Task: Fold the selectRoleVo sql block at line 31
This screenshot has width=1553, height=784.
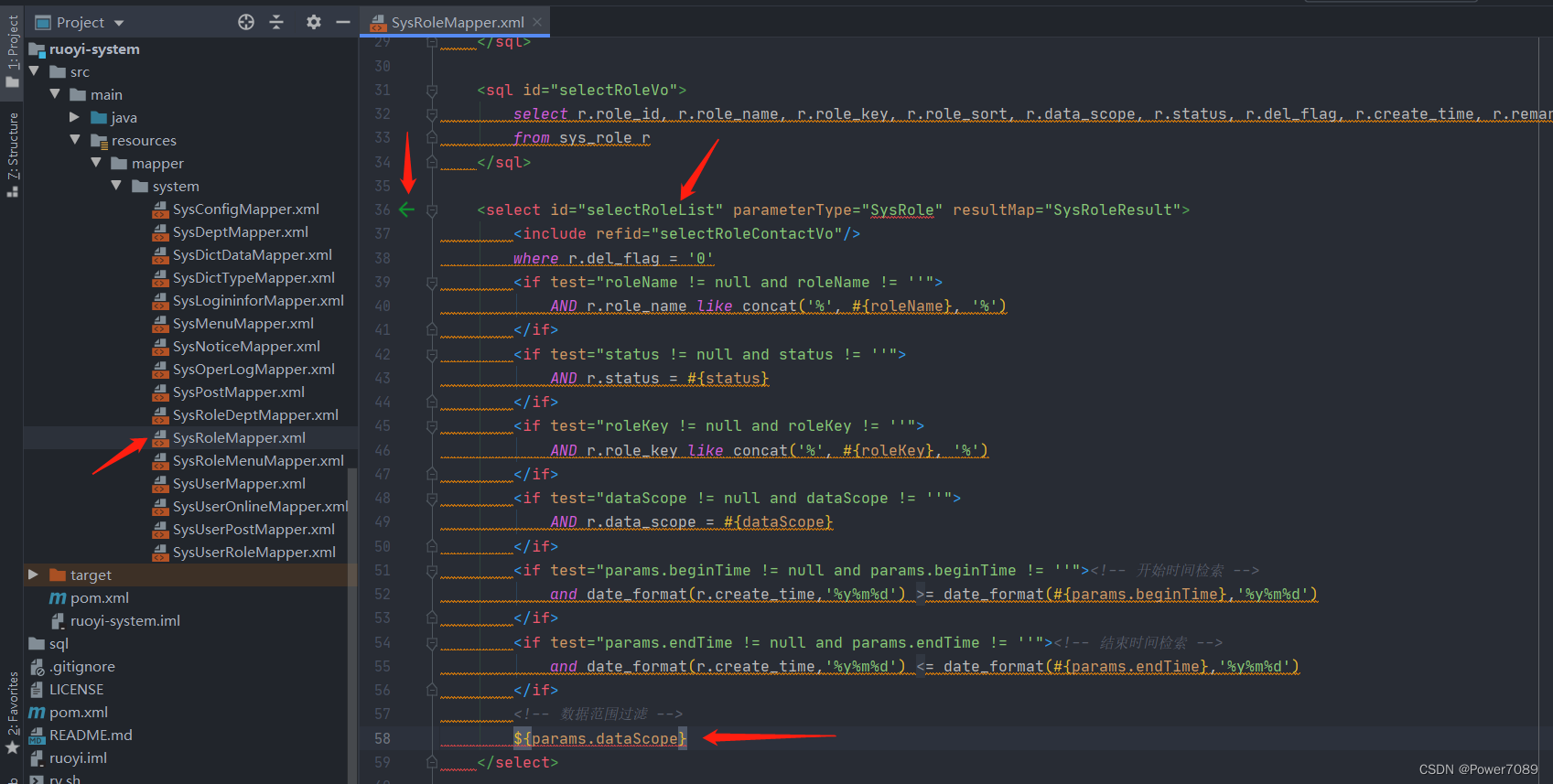Action: [432, 91]
